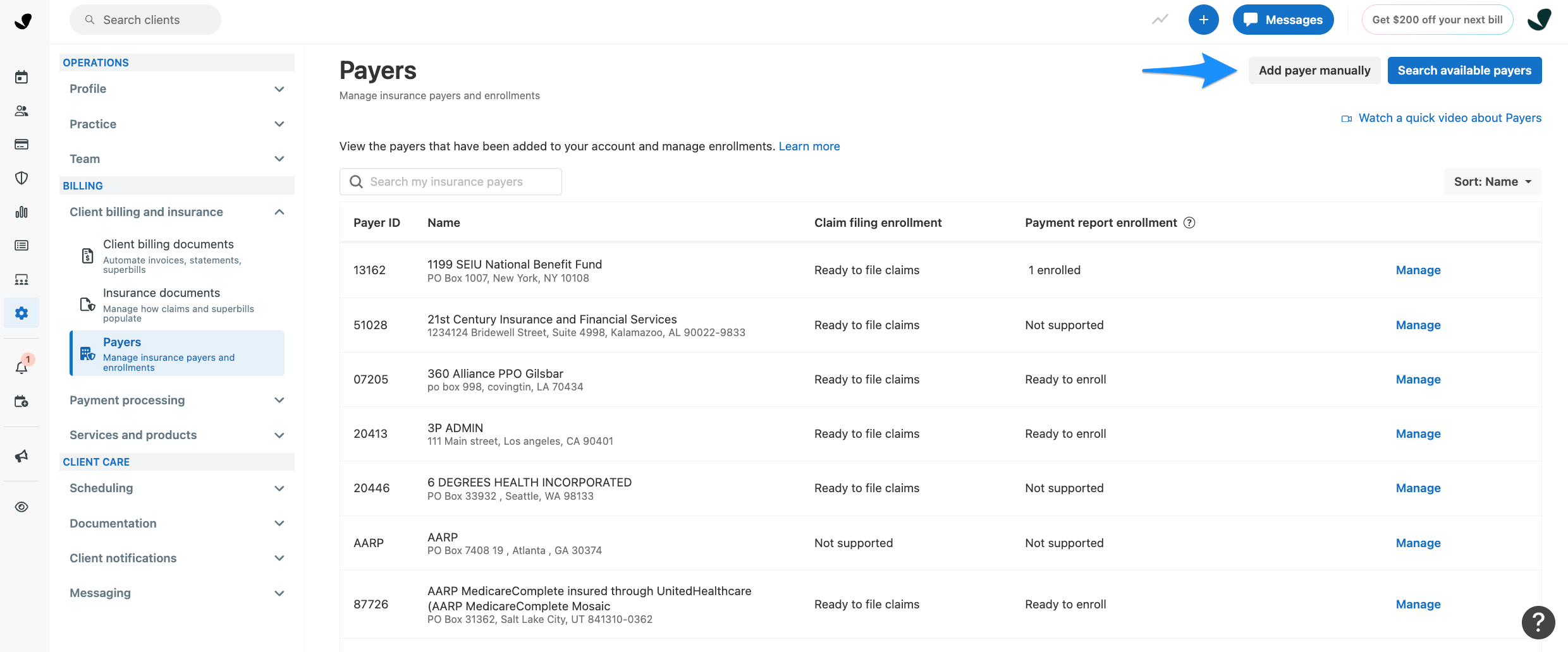This screenshot has width=1568, height=652.
Task: Expand the Client notifications section
Action: click(x=177, y=558)
